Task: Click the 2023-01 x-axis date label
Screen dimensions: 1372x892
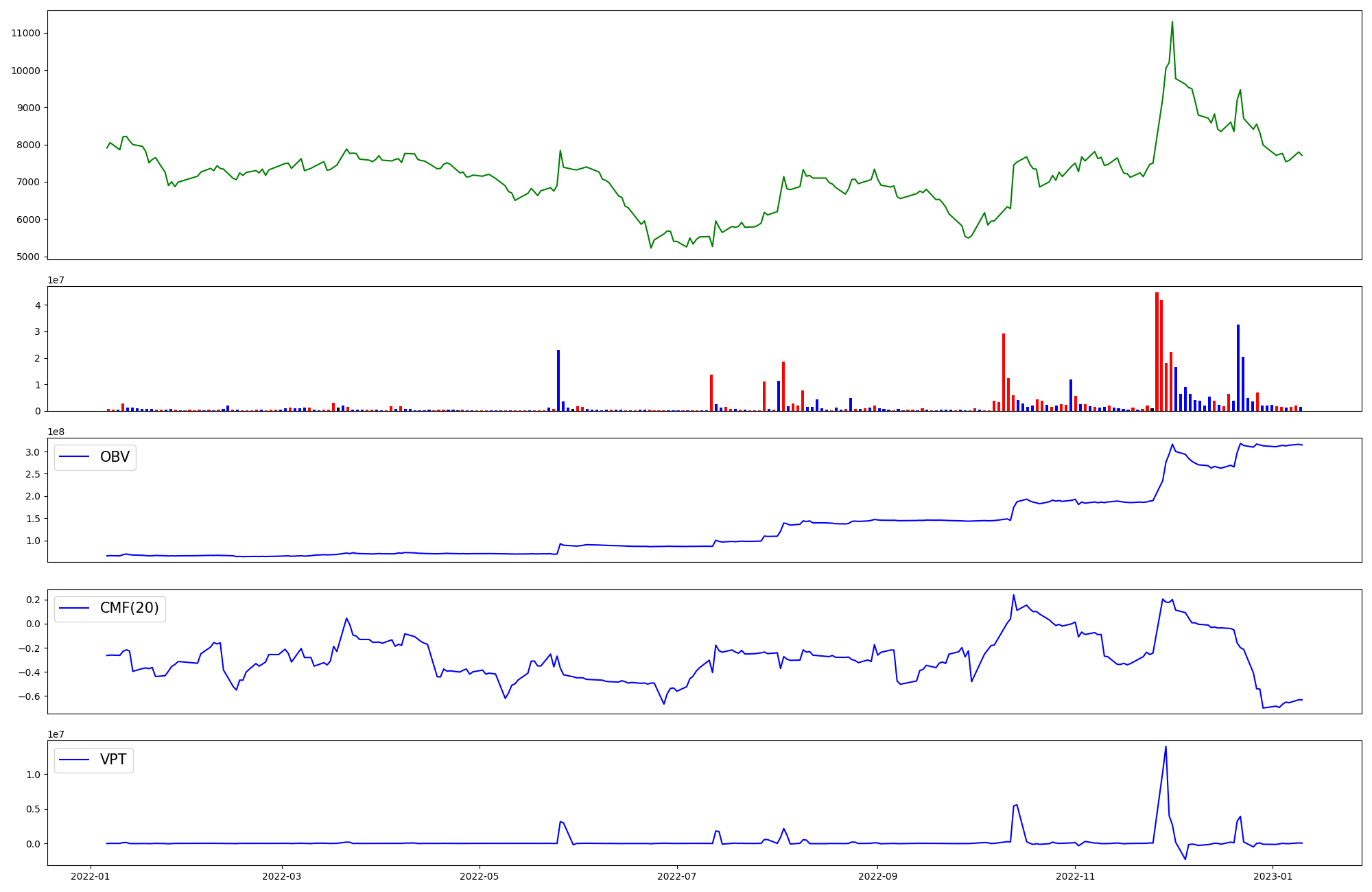Action: click(x=1273, y=876)
